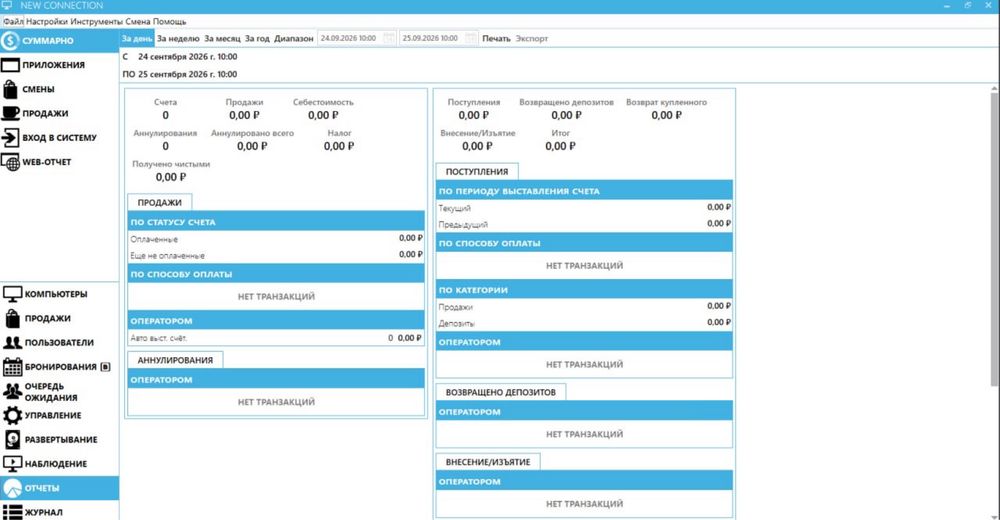Click the Печать button
Image resolution: width=1000 pixels, height=520 pixels.
[496, 38]
